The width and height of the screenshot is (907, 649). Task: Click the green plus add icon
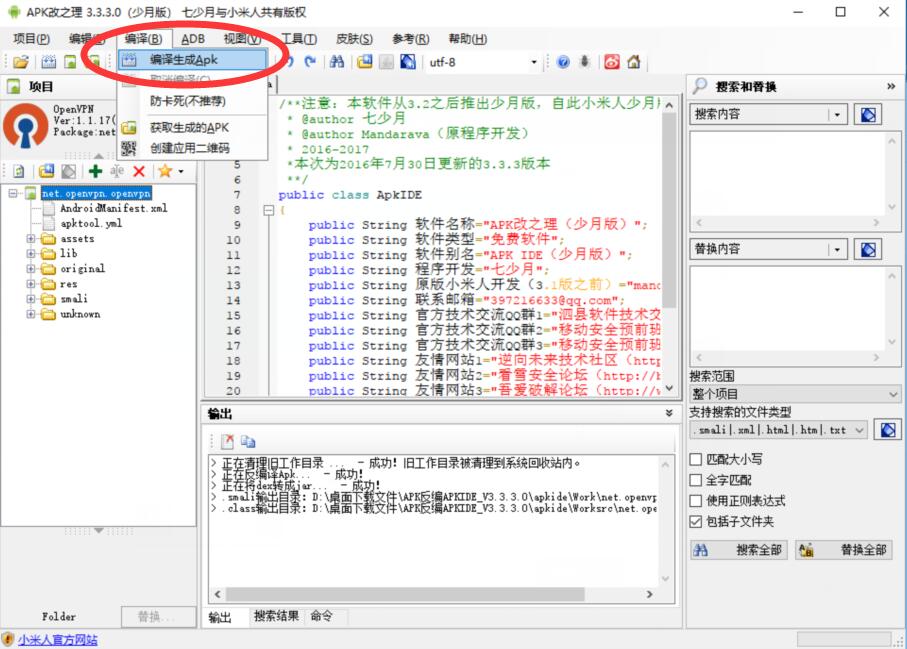(x=95, y=172)
